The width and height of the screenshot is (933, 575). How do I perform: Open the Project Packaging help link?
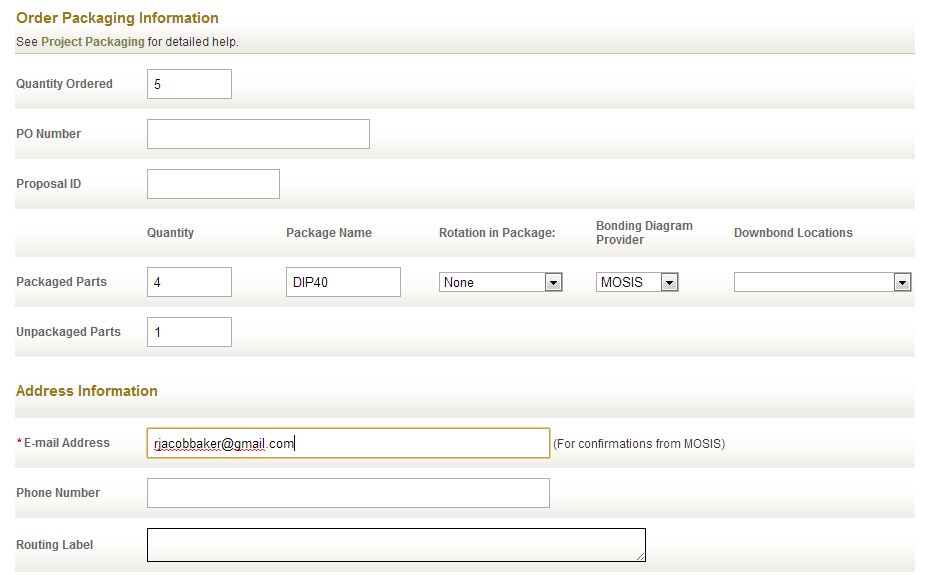tap(92, 42)
